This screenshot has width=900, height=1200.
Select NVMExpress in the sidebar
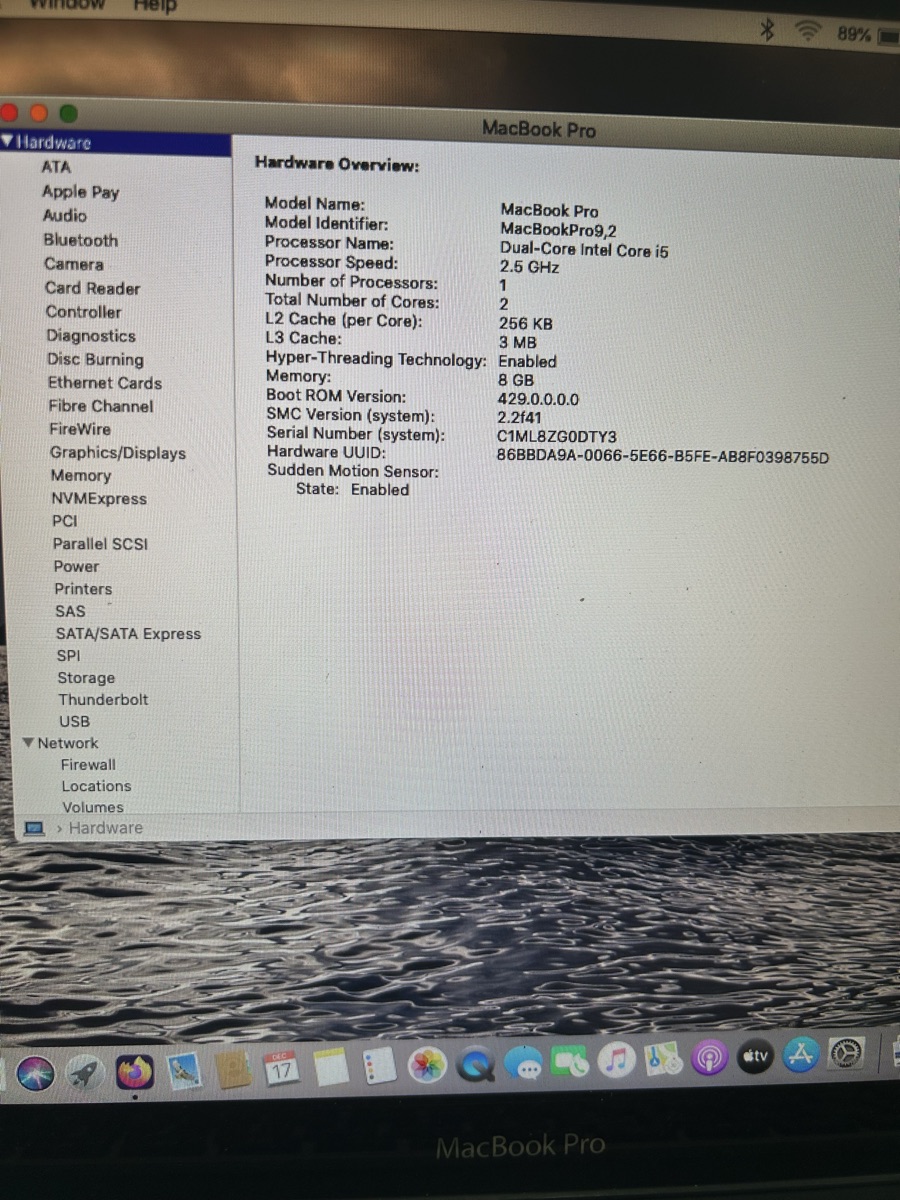[x=99, y=499]
